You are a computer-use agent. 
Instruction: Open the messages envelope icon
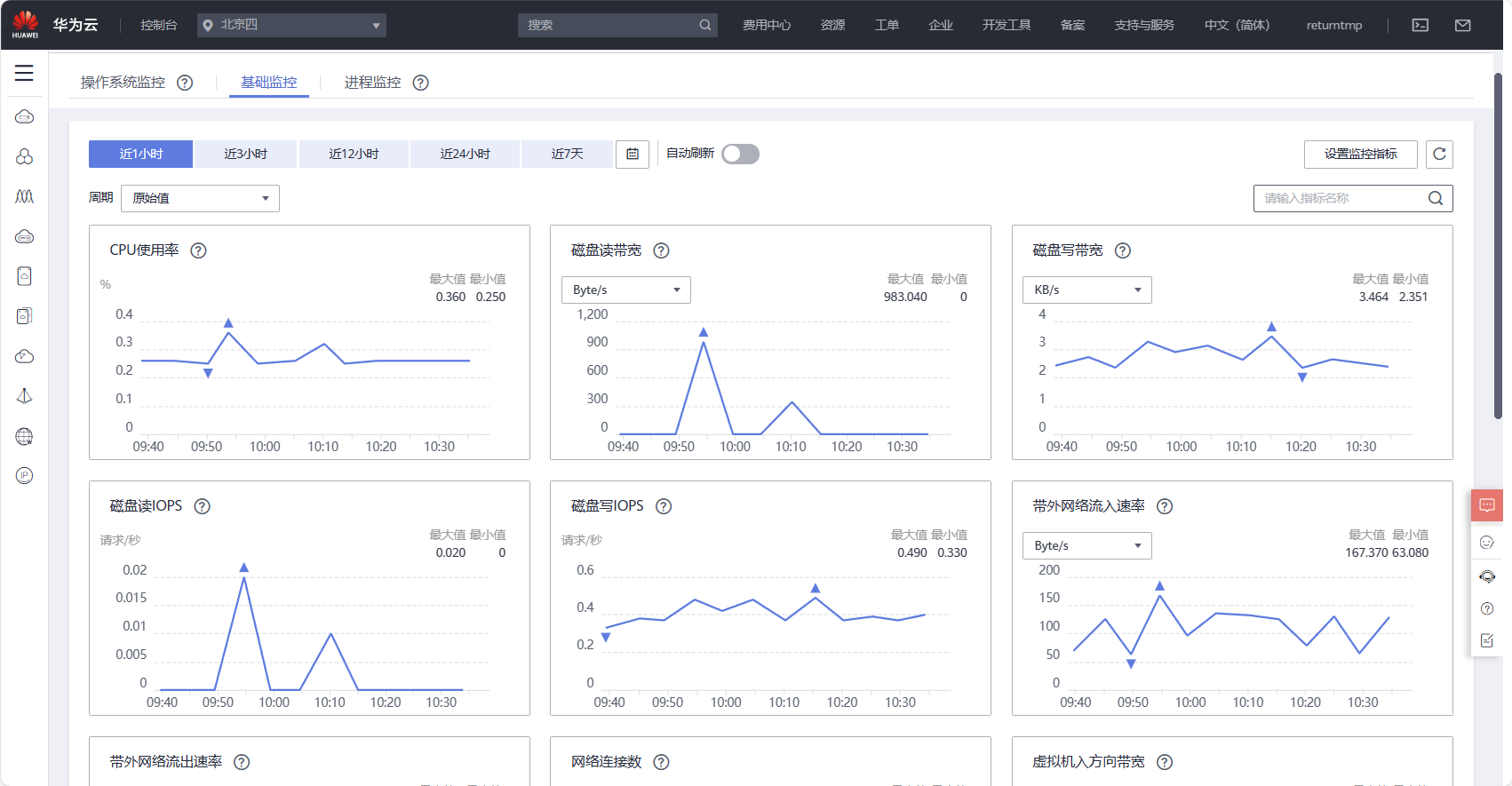point(1463,25)
